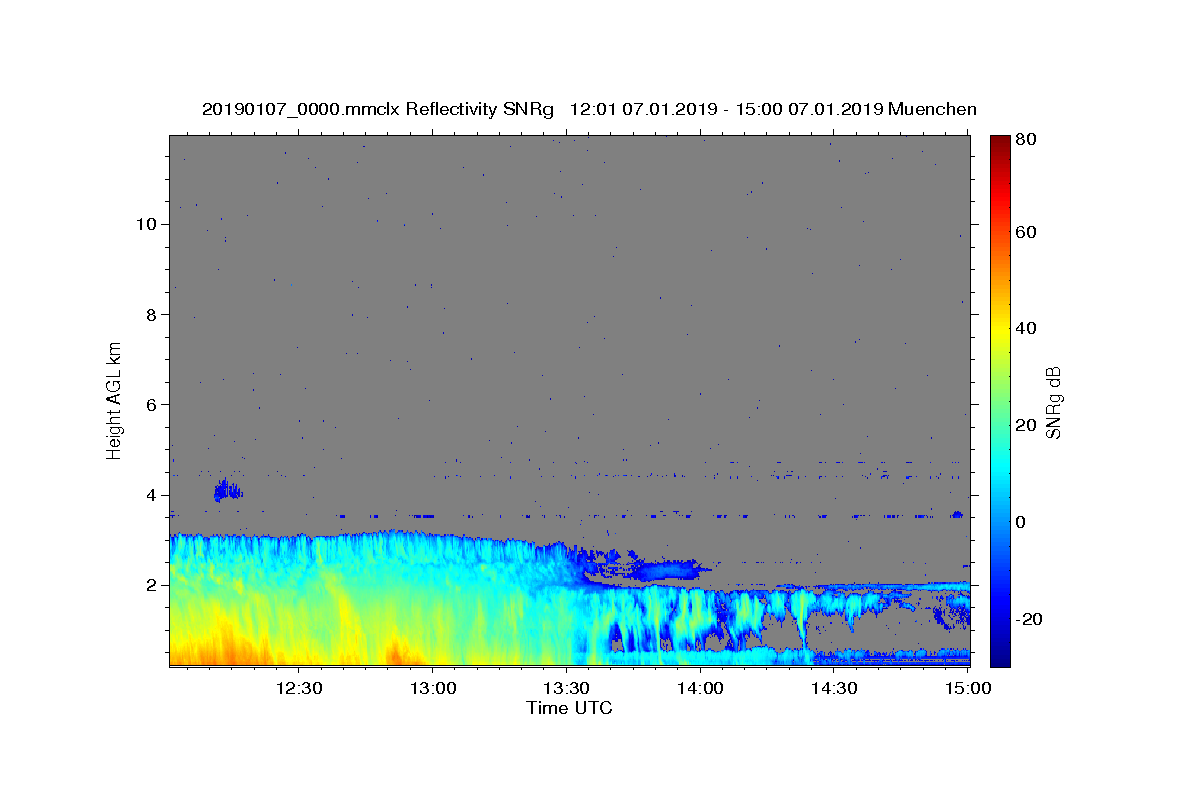
Task: Click the height tick label 2
Action: pyautogui.click(x=151, y=585)
